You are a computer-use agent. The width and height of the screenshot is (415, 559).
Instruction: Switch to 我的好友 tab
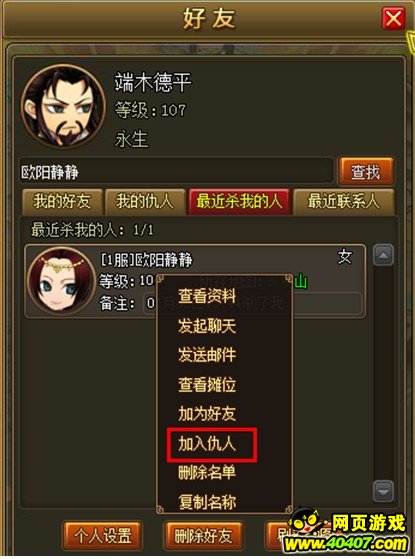coord(62,202)
